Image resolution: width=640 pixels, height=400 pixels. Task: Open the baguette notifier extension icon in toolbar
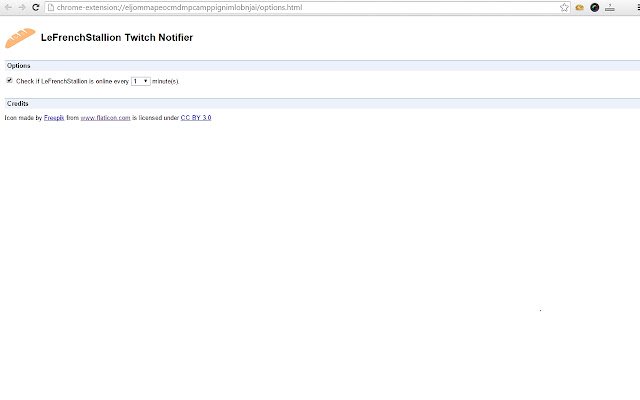point(580,7)
